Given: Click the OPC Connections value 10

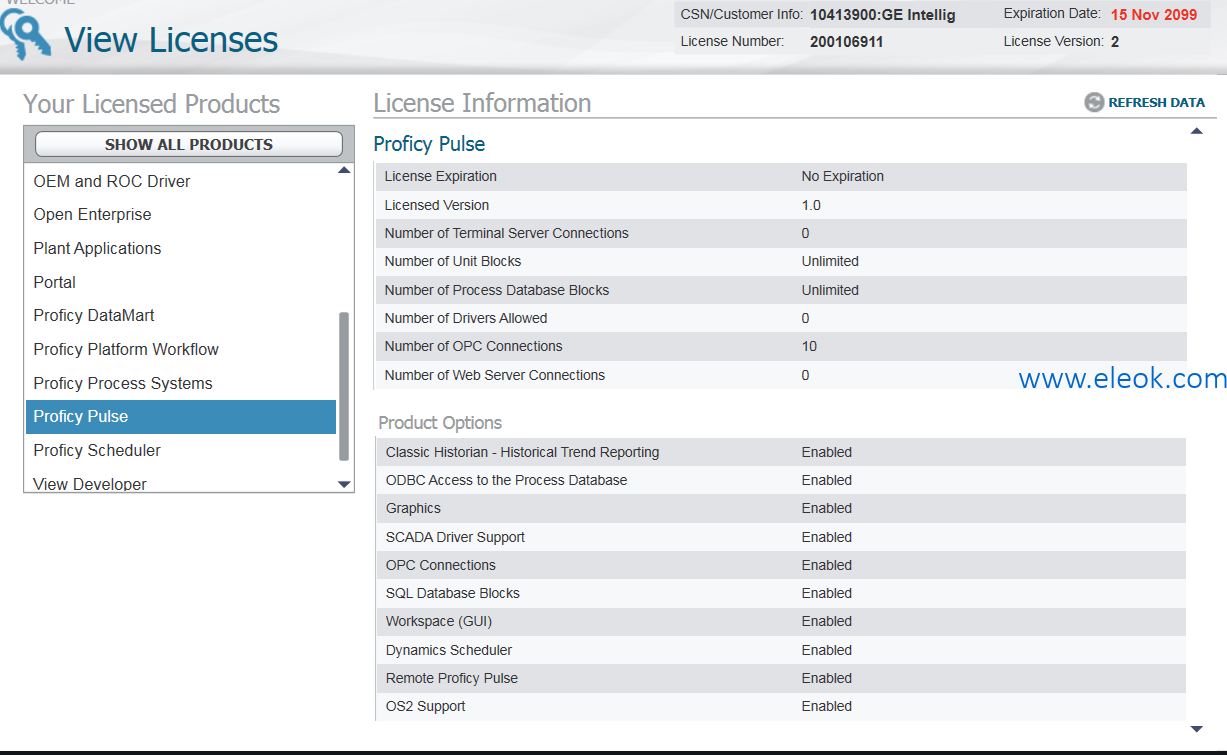Looking at the screenshot, I should click(809, 346).
